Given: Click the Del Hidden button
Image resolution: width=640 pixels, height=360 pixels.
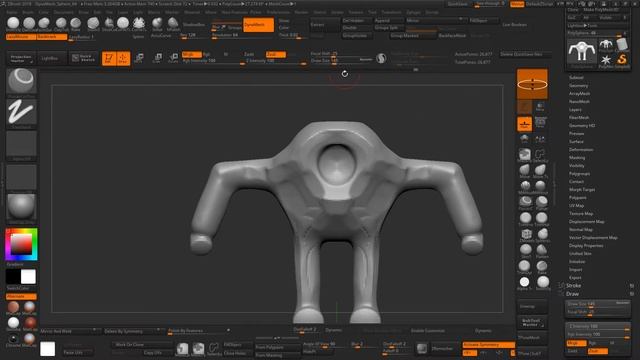Looking at the screenshot, I should tap(356, 20).
